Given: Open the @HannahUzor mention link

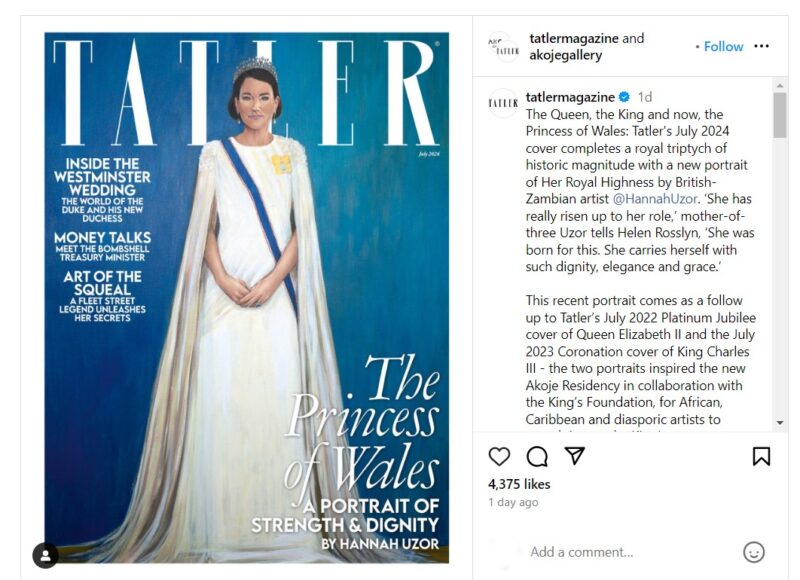Looking at the screenshot, I should point(655,198).
